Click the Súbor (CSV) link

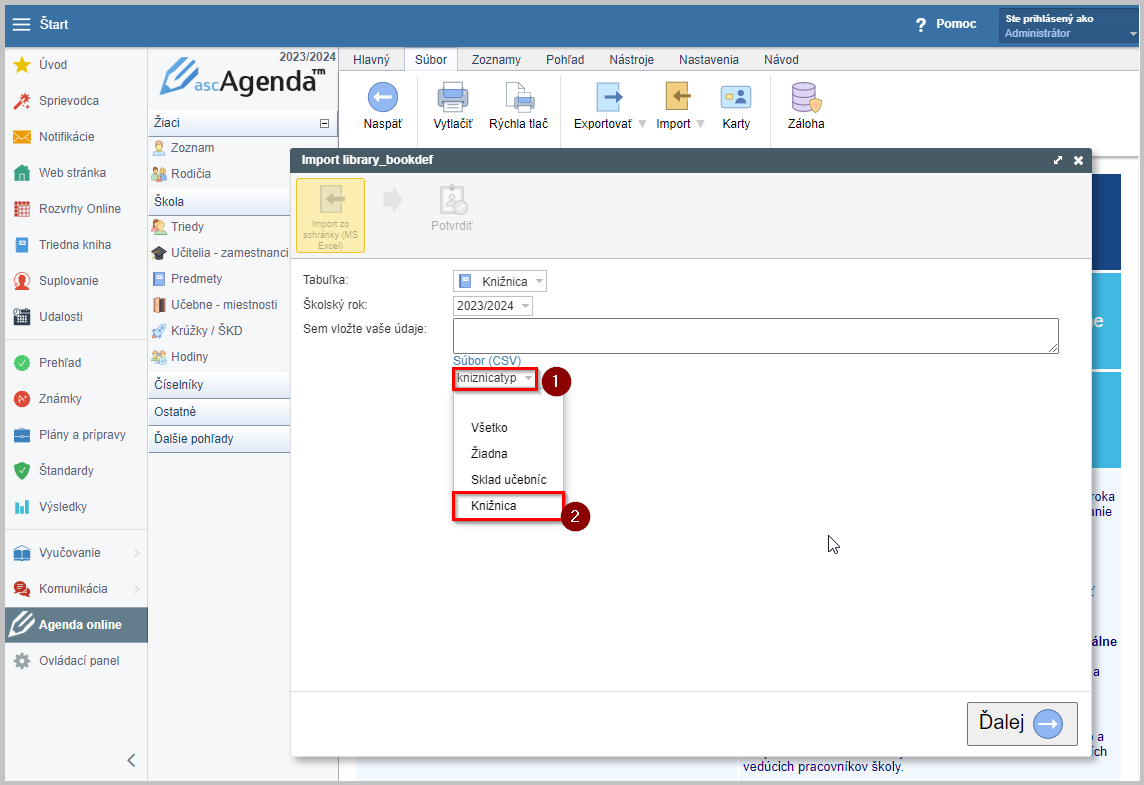487,361
